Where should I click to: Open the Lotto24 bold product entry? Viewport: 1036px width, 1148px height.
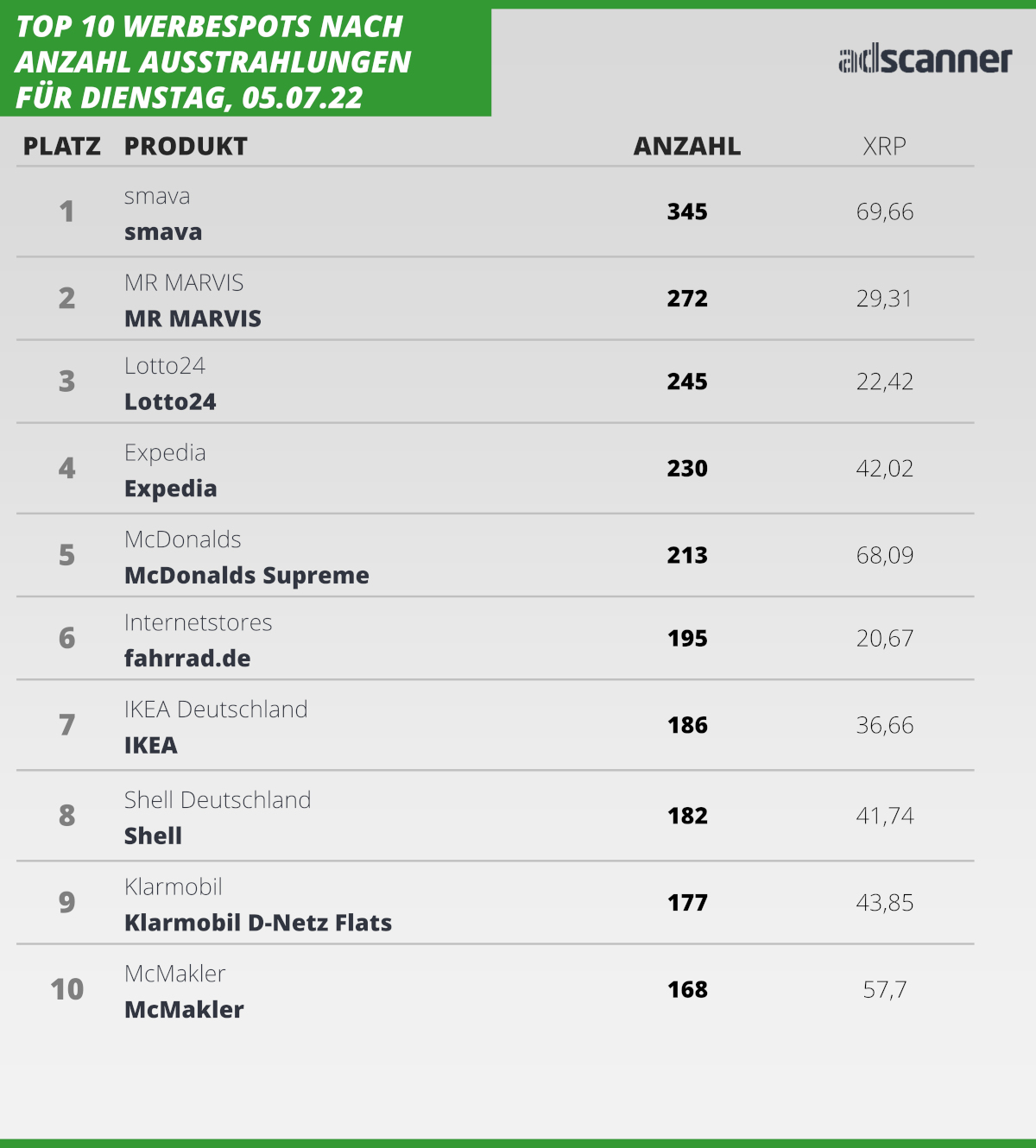(x=170, y=402)
